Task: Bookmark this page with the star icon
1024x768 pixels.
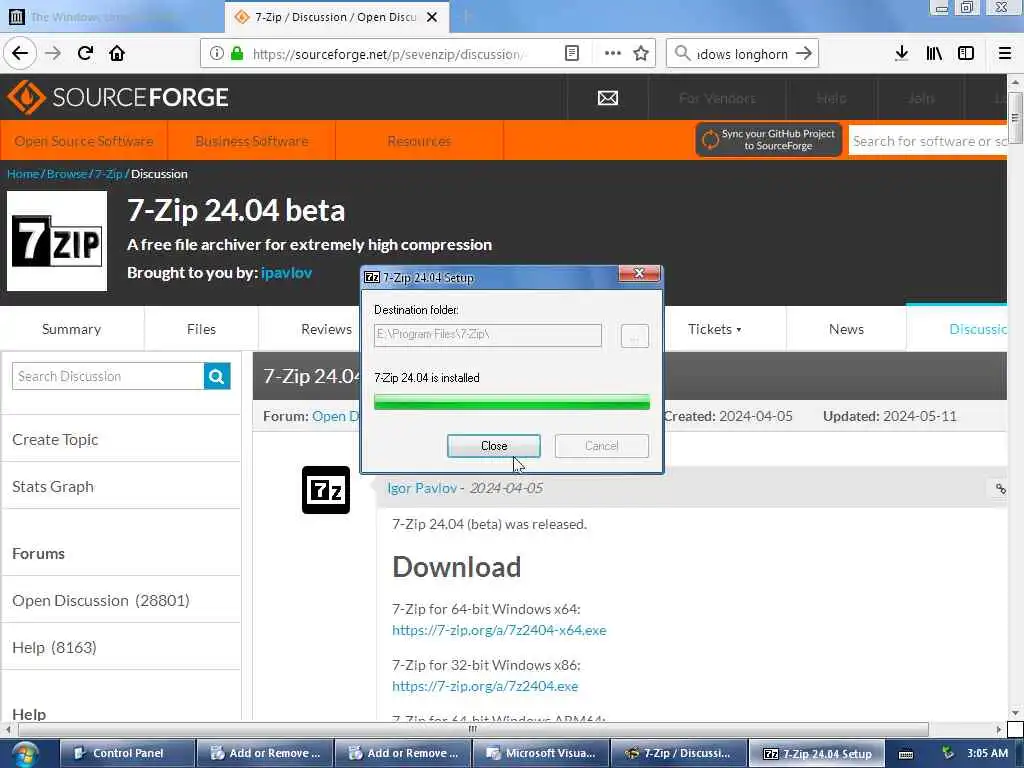Action: pyautogui.click(x=641, y=54)
